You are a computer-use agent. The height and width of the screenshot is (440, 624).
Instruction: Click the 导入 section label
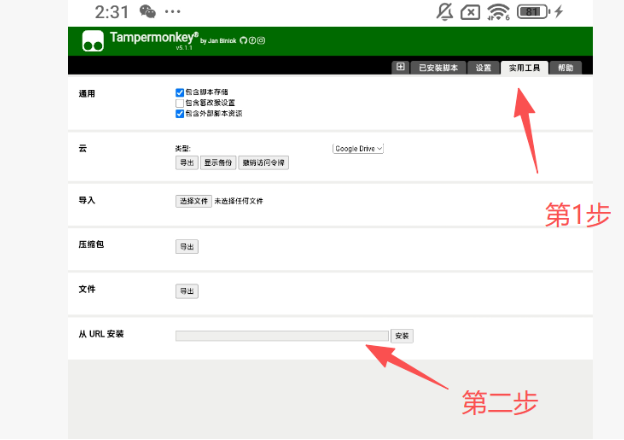click(87, 200)
